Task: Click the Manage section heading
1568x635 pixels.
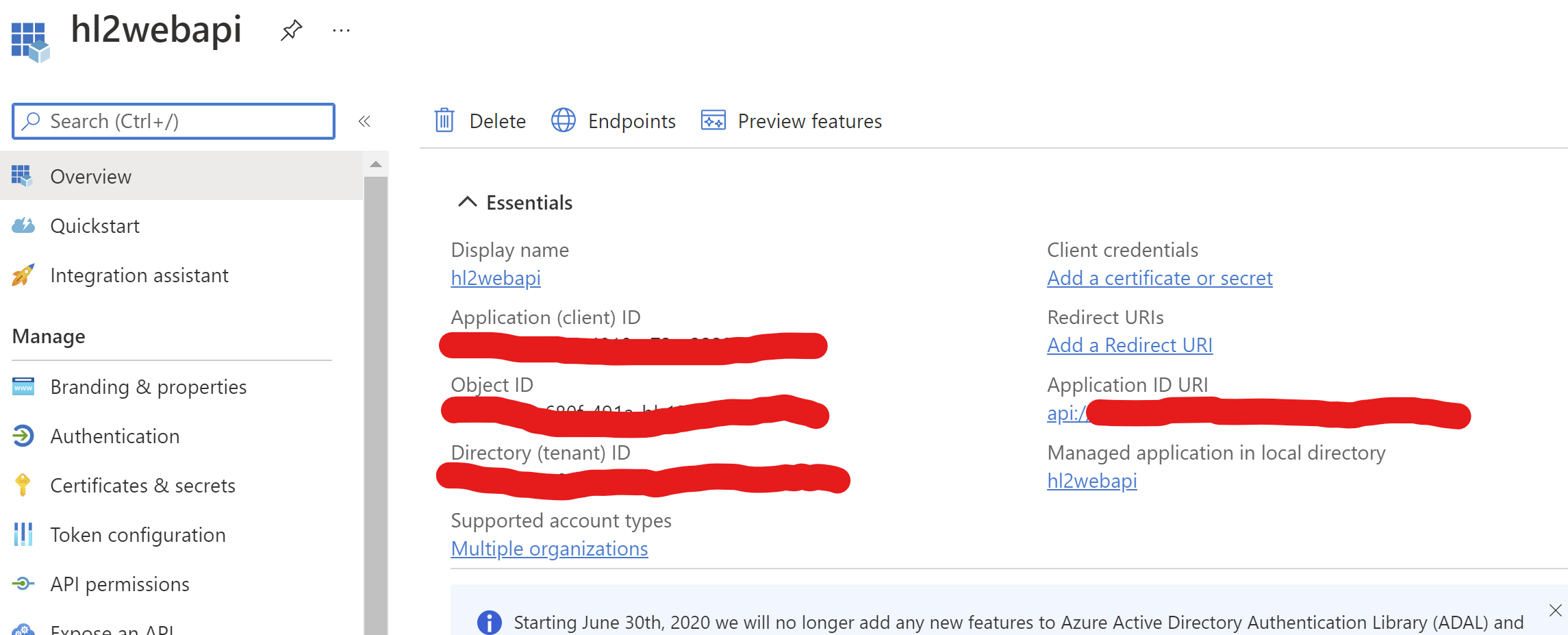Action: click(x=49, y=336)
